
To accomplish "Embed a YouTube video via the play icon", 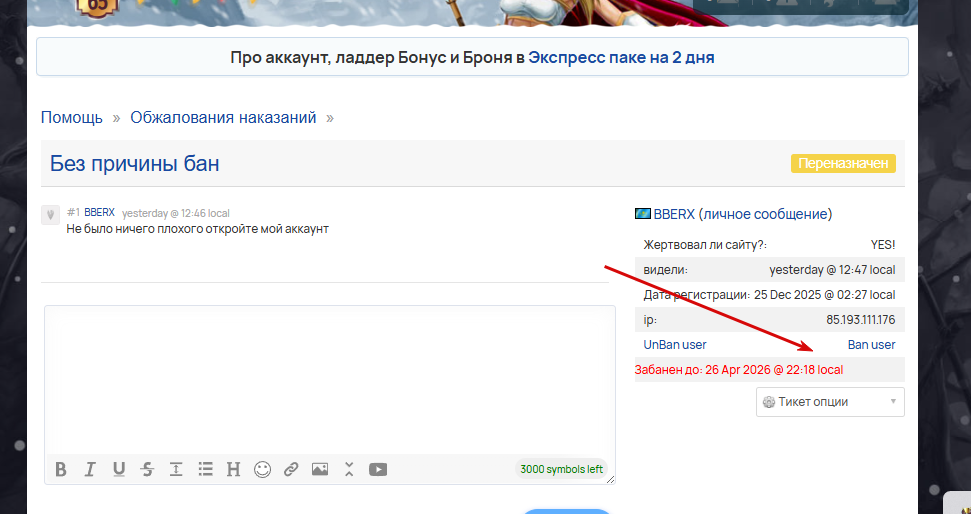I will (x=378, y=469).
